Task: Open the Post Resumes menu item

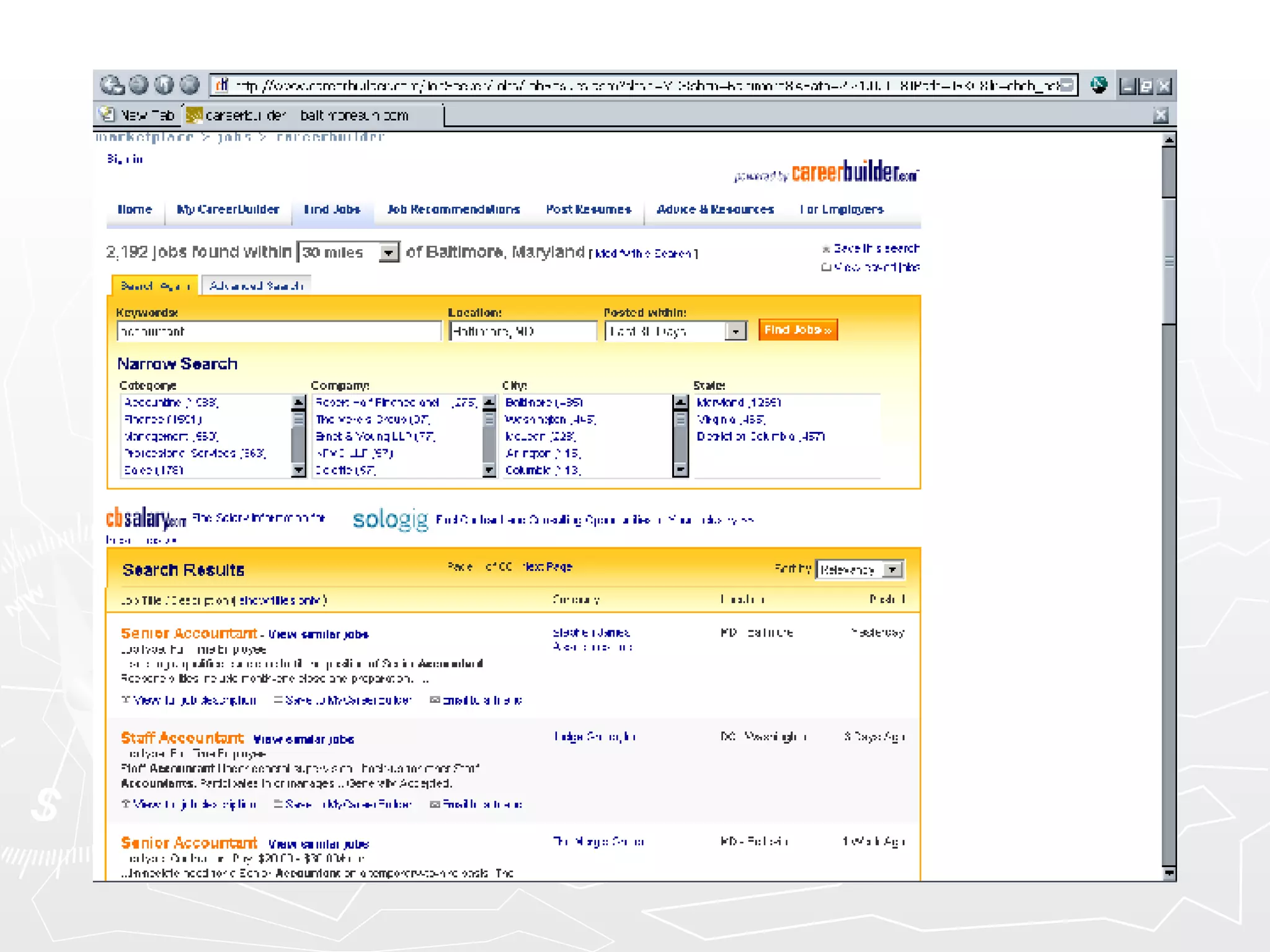Action: point(588,209)
